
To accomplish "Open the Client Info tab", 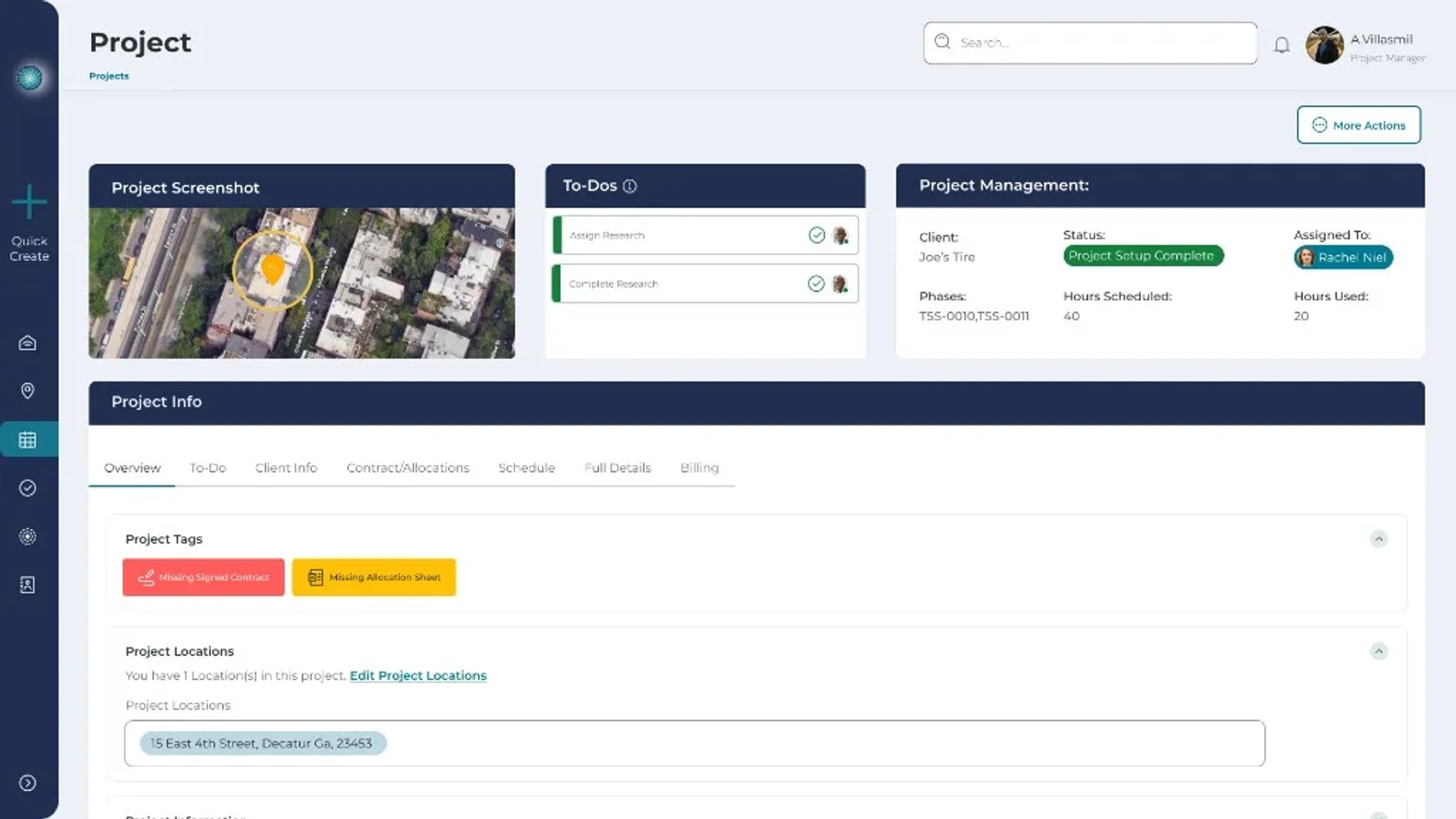I will click(286, 468).
